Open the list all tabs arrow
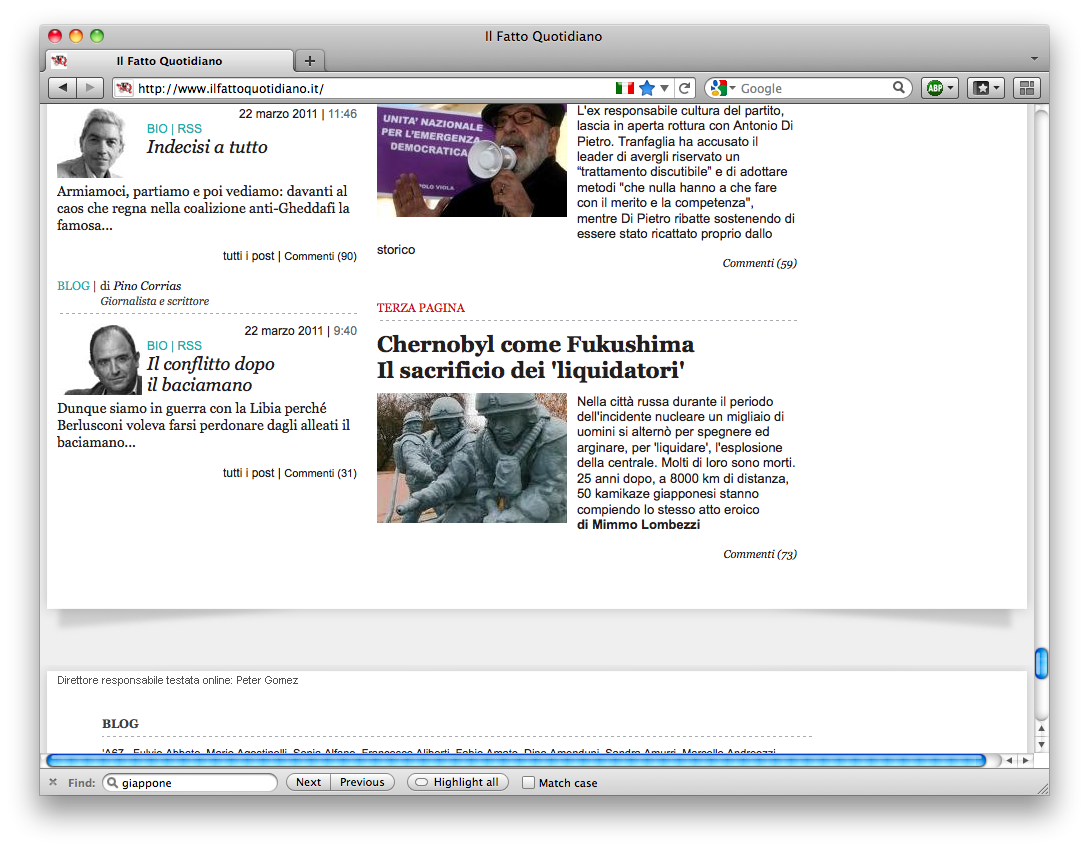 (1034, 60)
